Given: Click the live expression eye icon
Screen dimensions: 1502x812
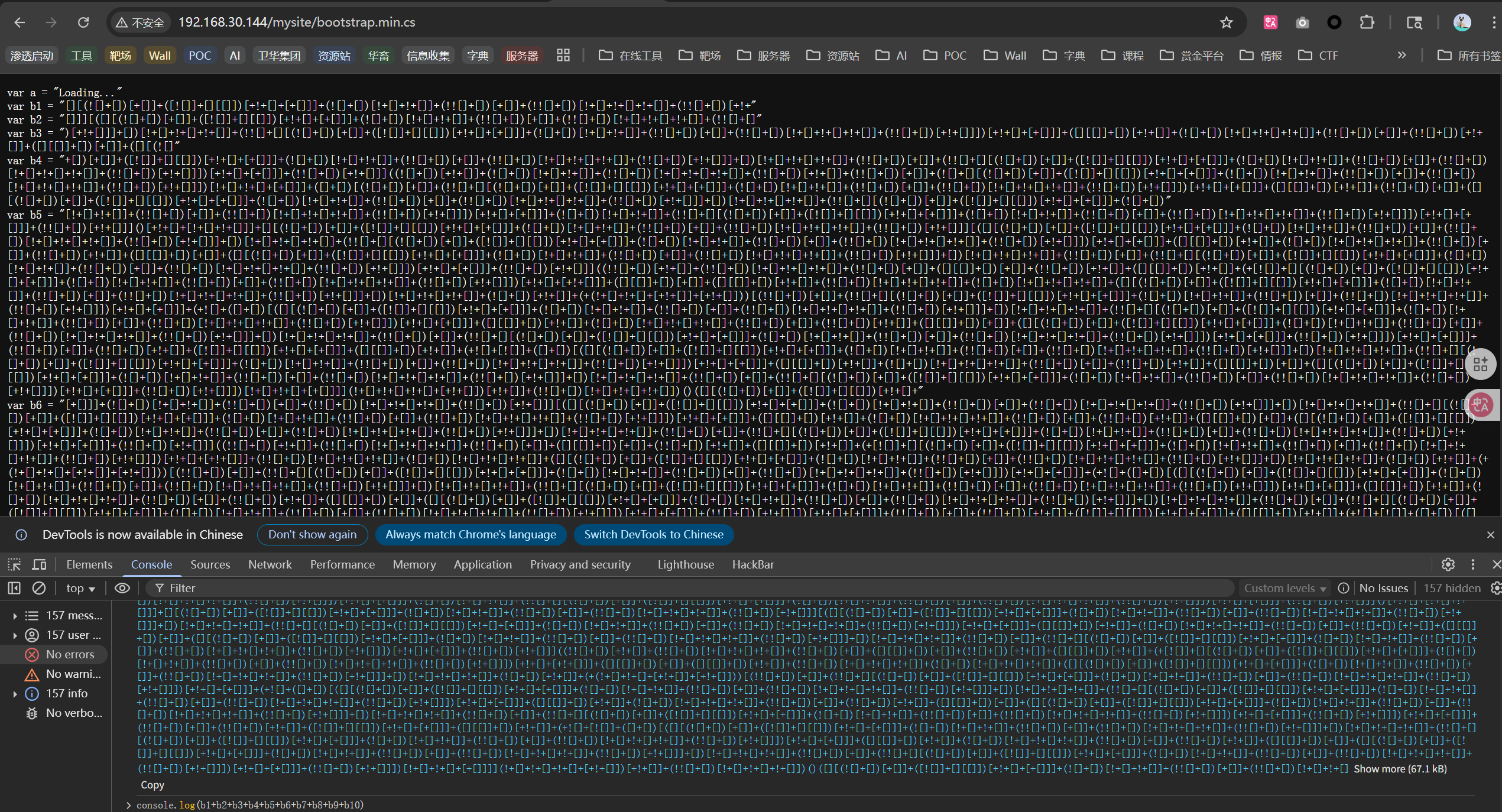Looking at the screenshot, I should [x=122, y=588].
